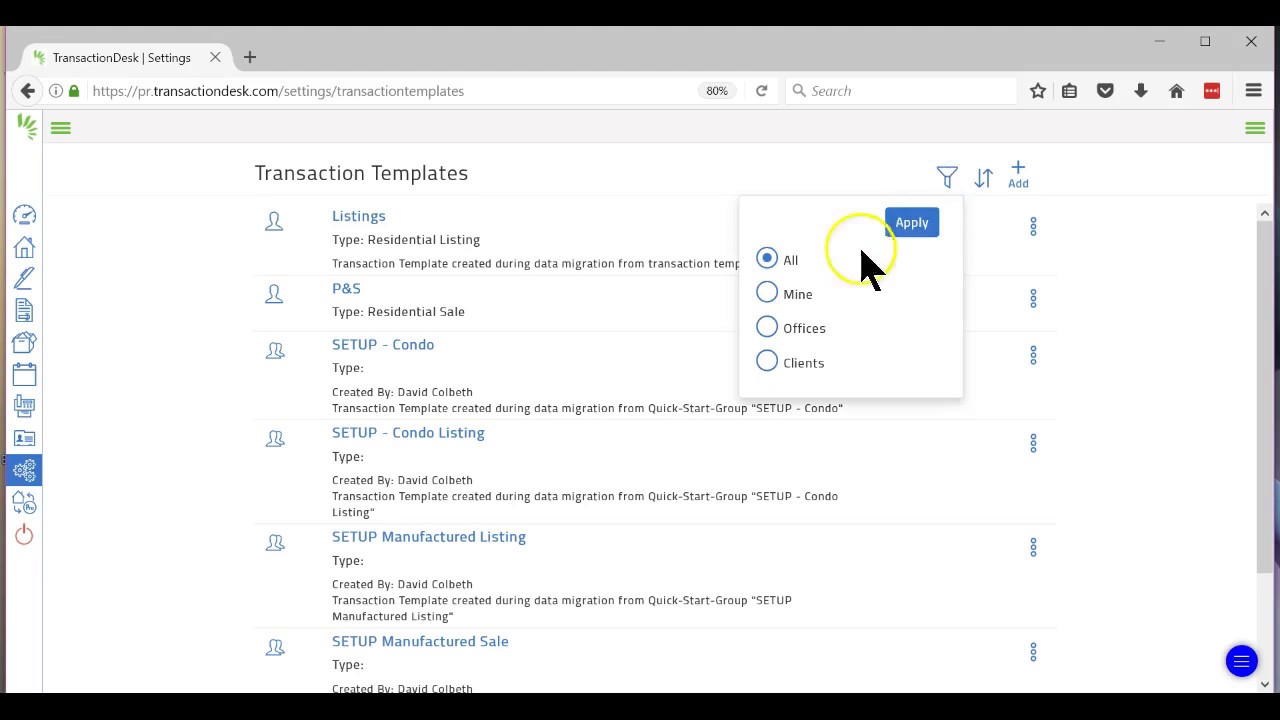Click the fax machine icon in sidebar
Screen dimensions: 1280x720
click(x=25, y=406)
